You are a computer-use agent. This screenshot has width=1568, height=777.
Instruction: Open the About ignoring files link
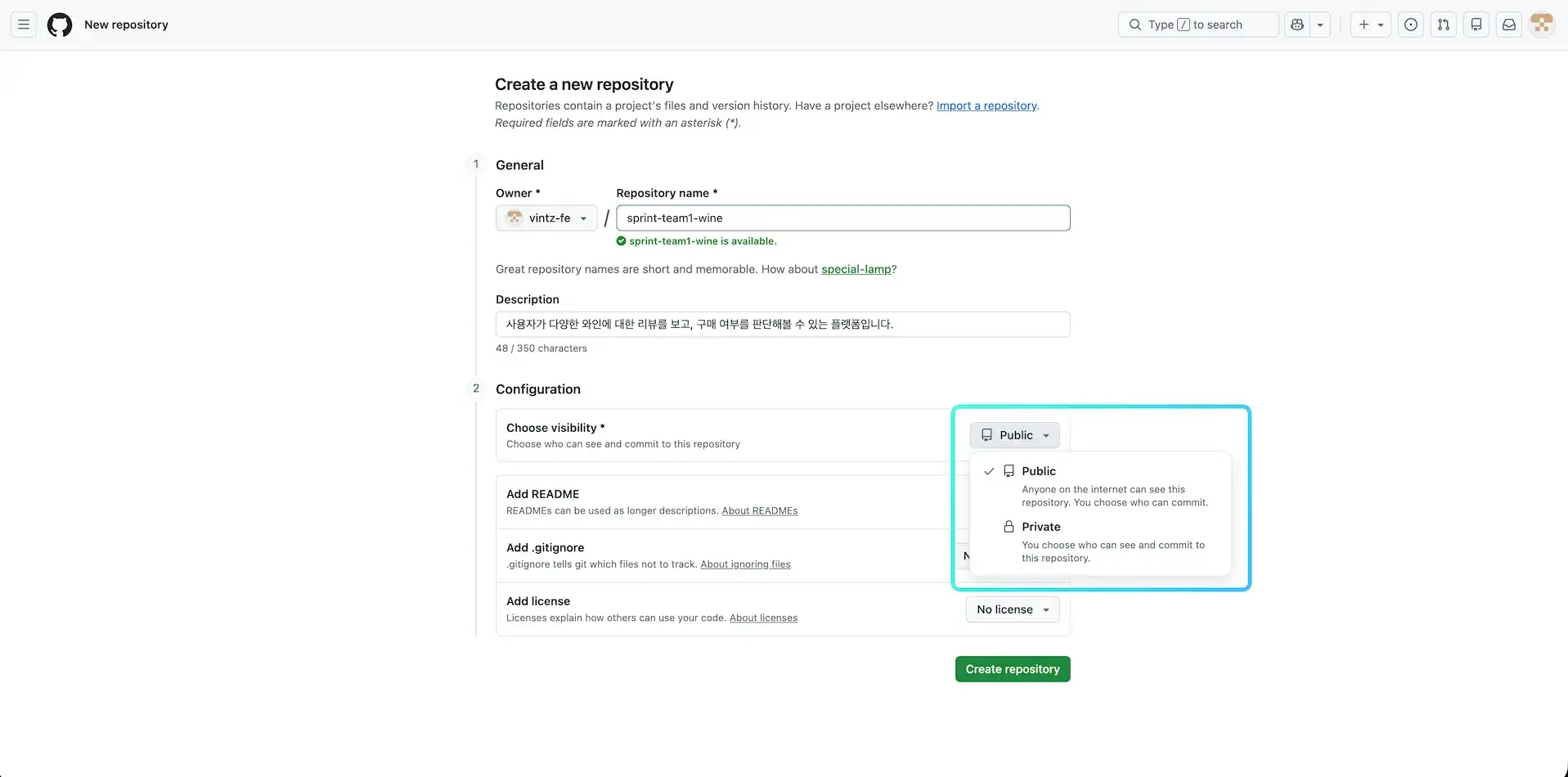point(745,564)
